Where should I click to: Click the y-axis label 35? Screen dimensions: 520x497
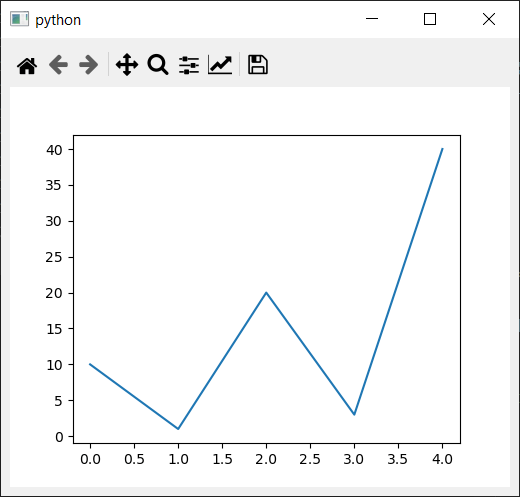(54, 185)
